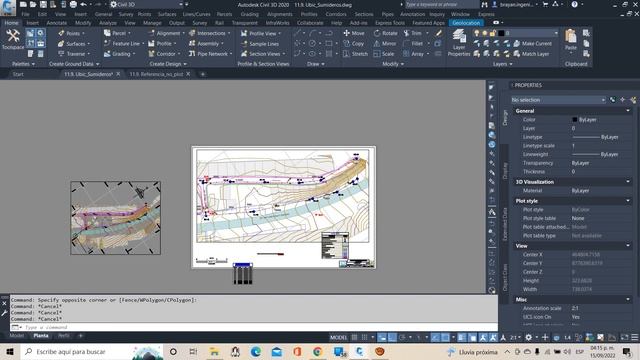Click the Match Layer button

531,53
